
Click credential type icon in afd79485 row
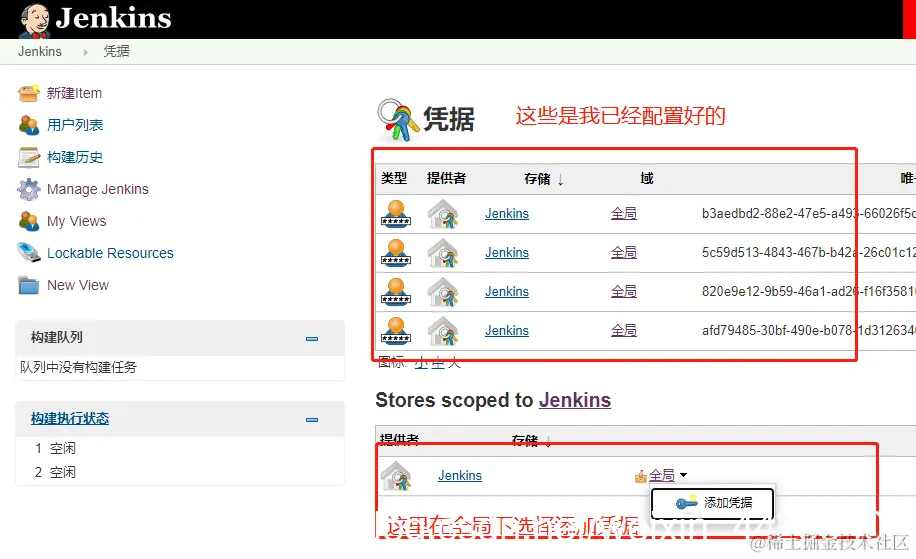pos(395,331)
